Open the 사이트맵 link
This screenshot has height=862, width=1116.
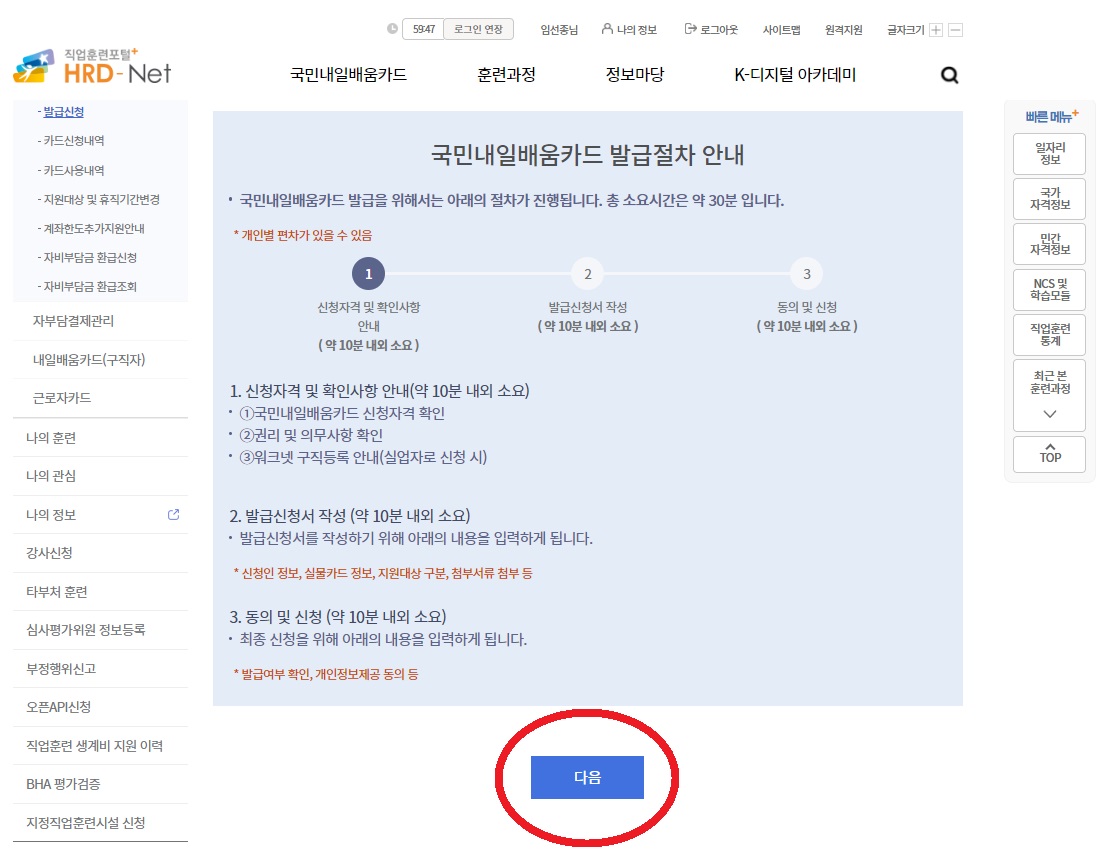(781, 30)
